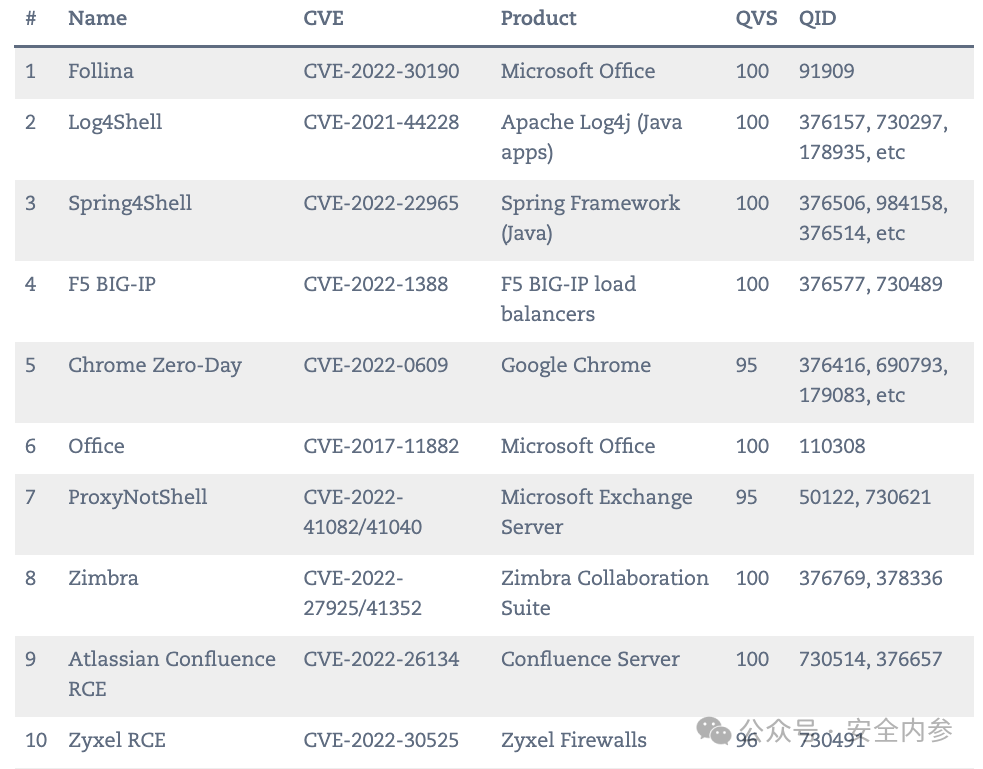Click the Name column header

point(97,18)
